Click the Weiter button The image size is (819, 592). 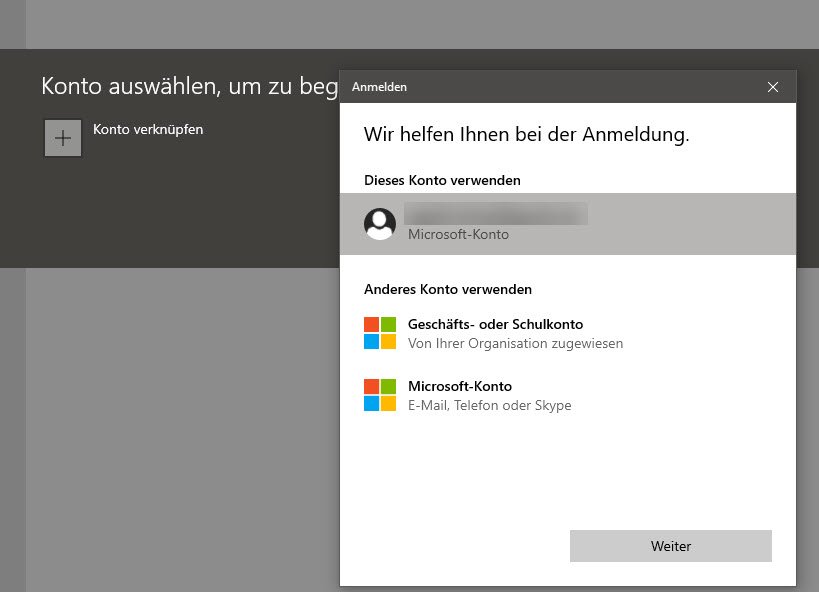[x=671, y=546]
